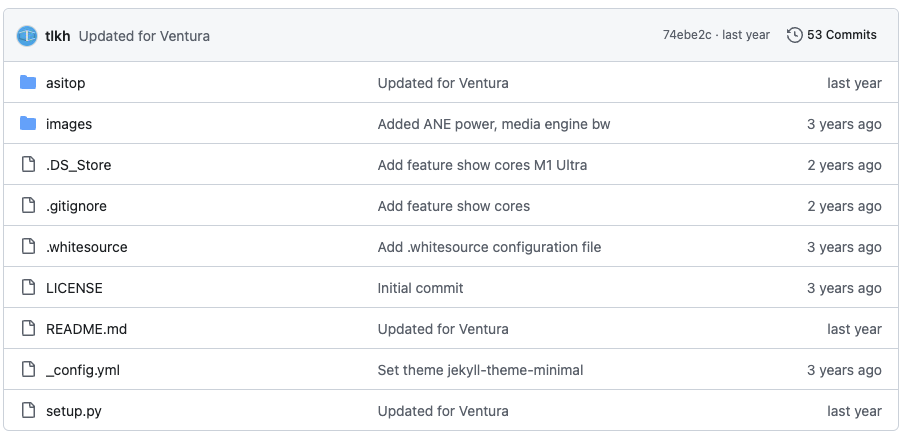Click the tlkh user avatar
Image resolution: width=903 pixels, height=433 pixels.
(27, 35)
